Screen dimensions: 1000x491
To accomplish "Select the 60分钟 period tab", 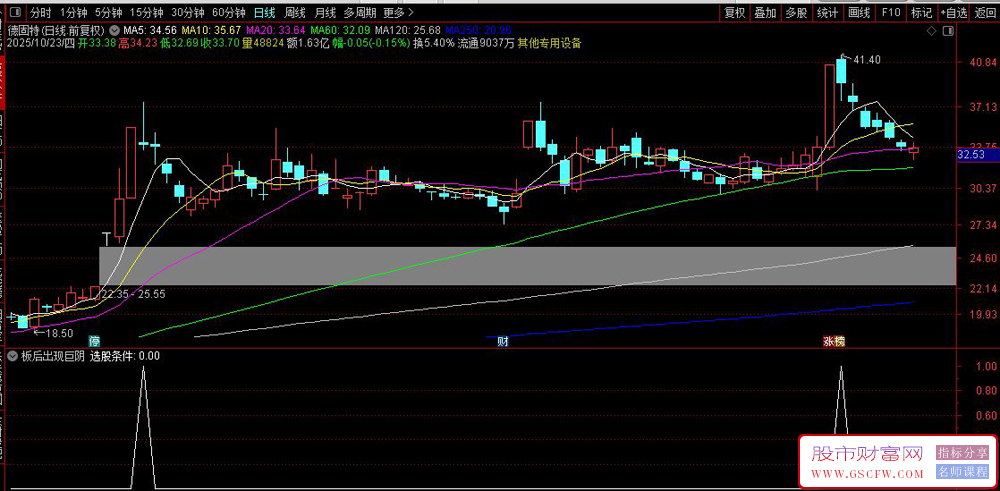I will [x=229, y=13].
